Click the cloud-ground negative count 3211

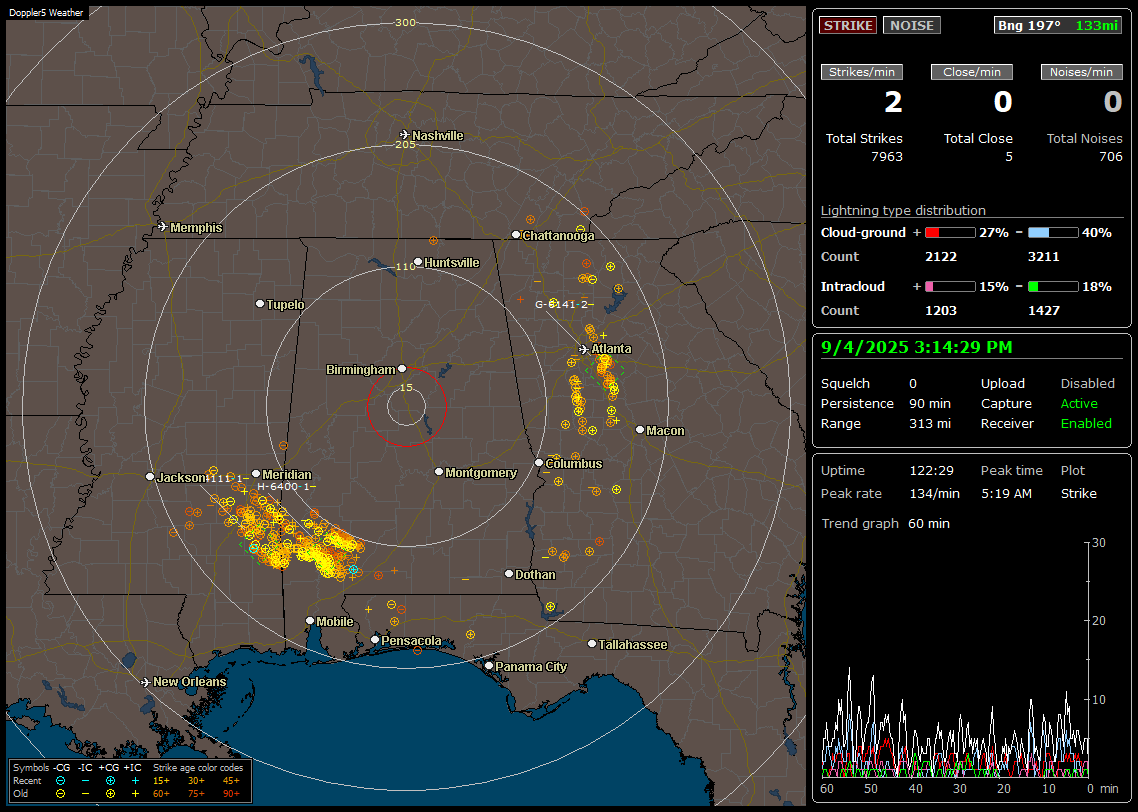pos(1044,257)
